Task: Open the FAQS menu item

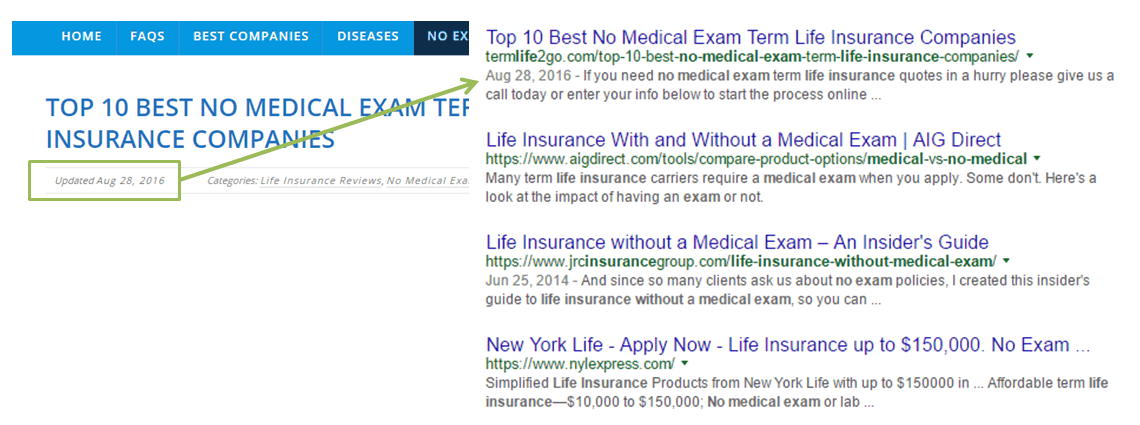Action: (x=148, y=36)
